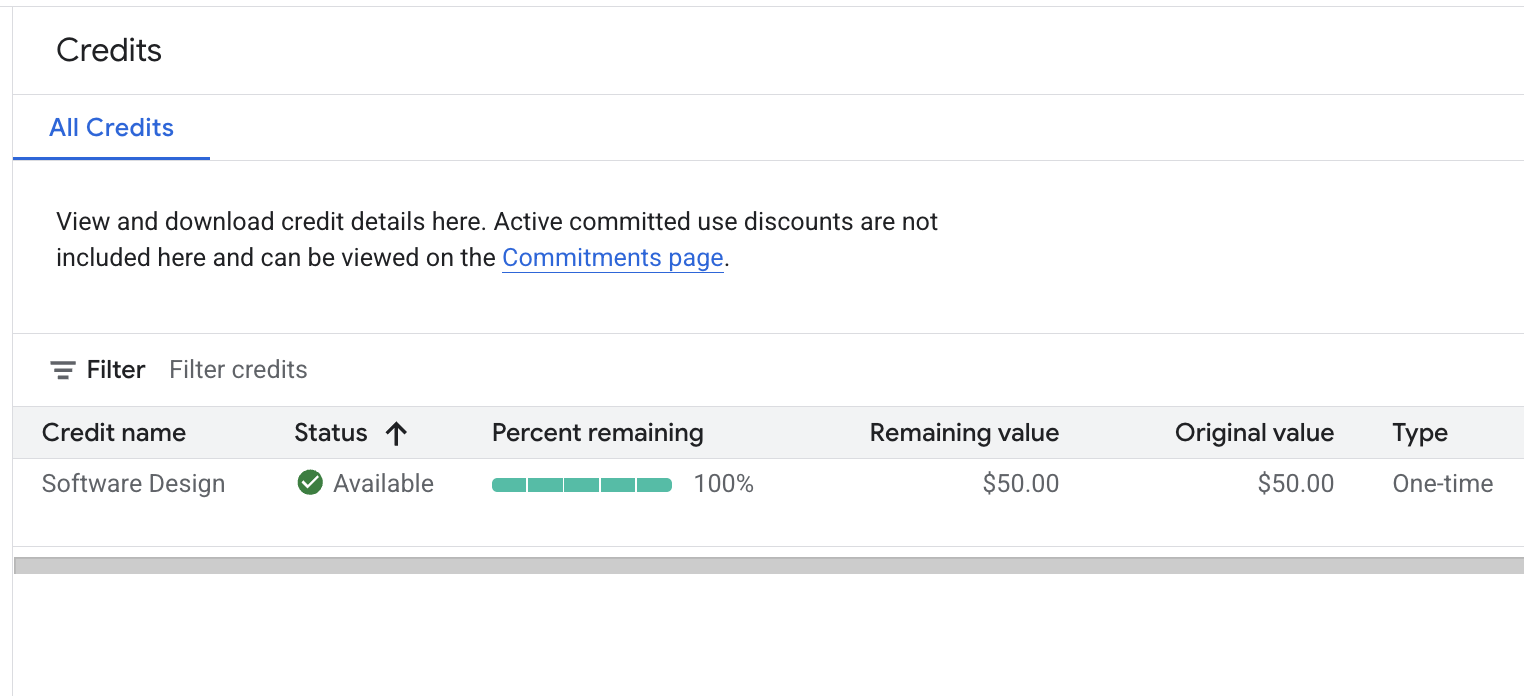This screenshot has height=696, width=1524.
Task: Sort by the Remaining value column
Action: point(963,433)
